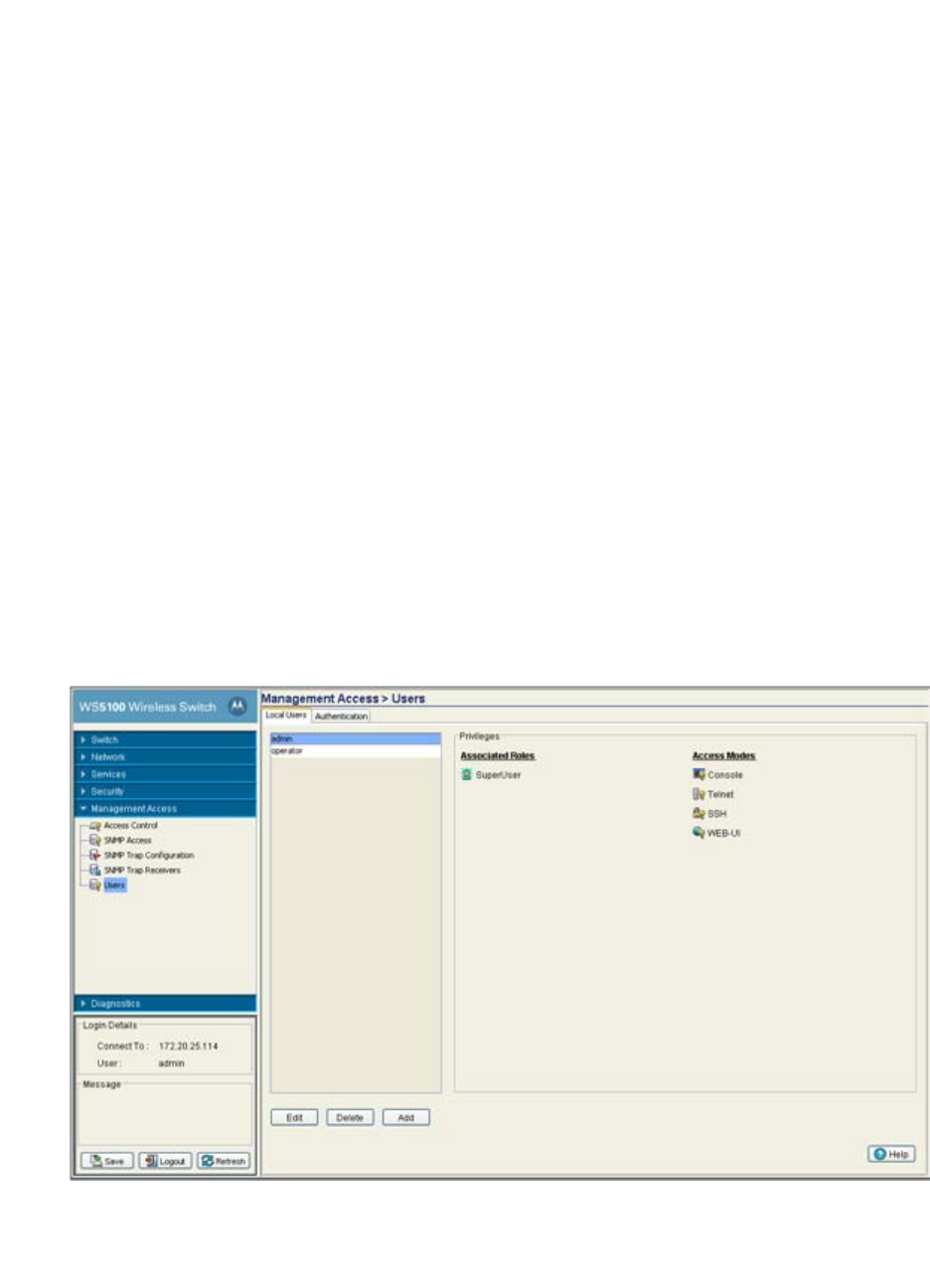Click the Users tree icon
Screen dimensions: 930x1288
(95, 885)
